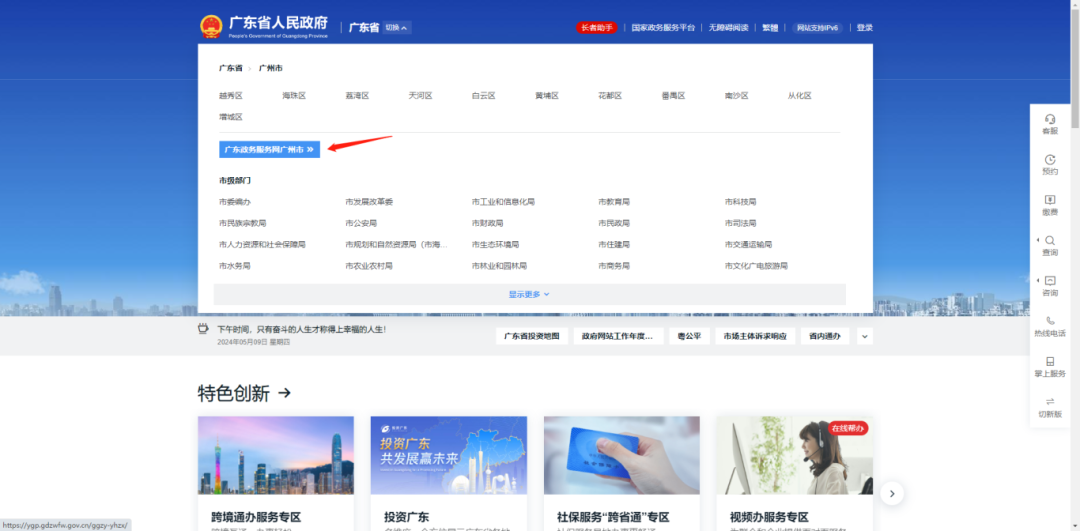Image resolution: width=1080 pixels, height=531 pixels.
Task: Select 从化区 district
Action: (x=800, y=96)
